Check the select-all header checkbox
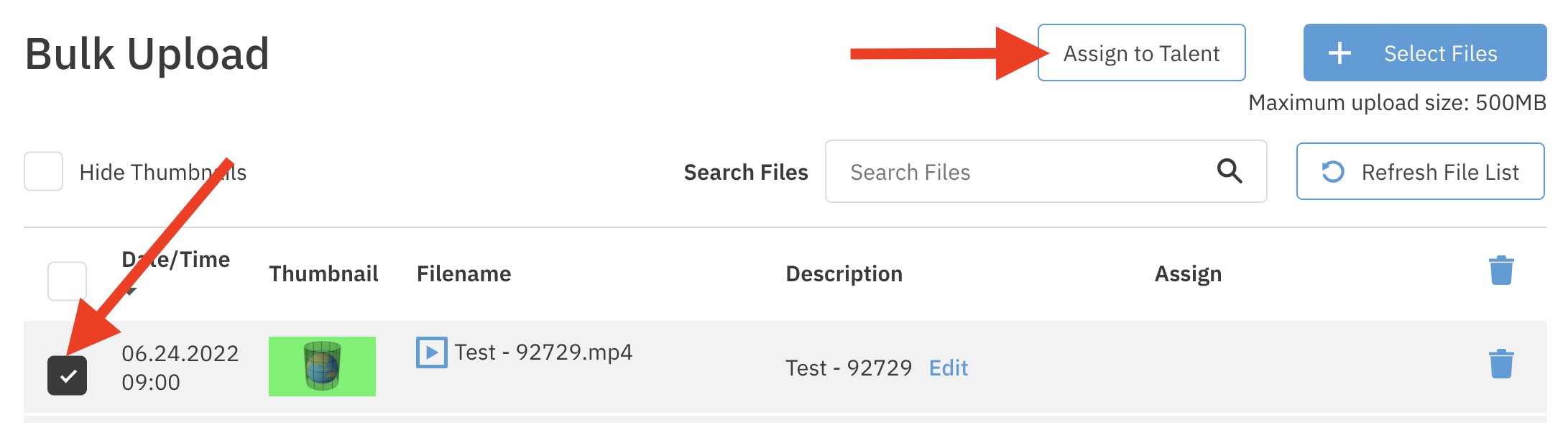Image resolution: width=1568 pixels, height=423 pixels. tap(67, 281)
